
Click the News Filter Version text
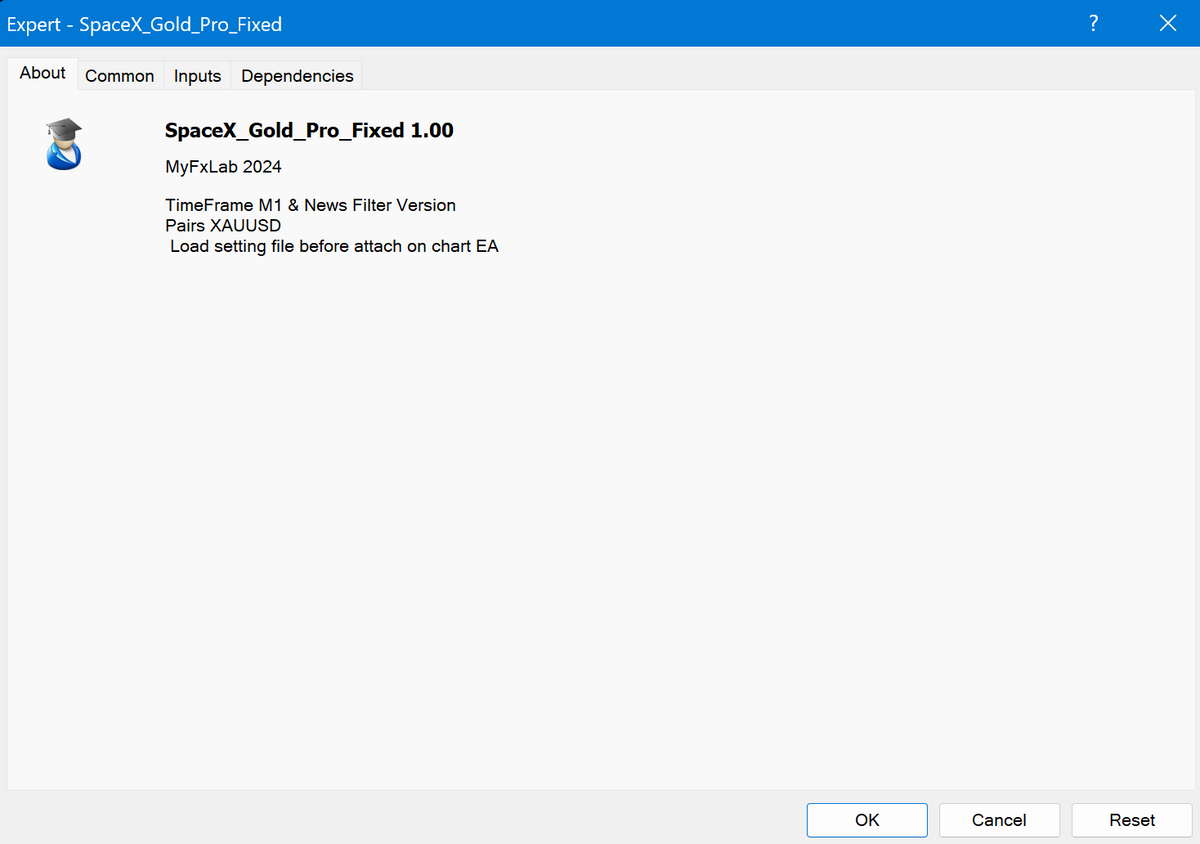(x=380, y=205)
